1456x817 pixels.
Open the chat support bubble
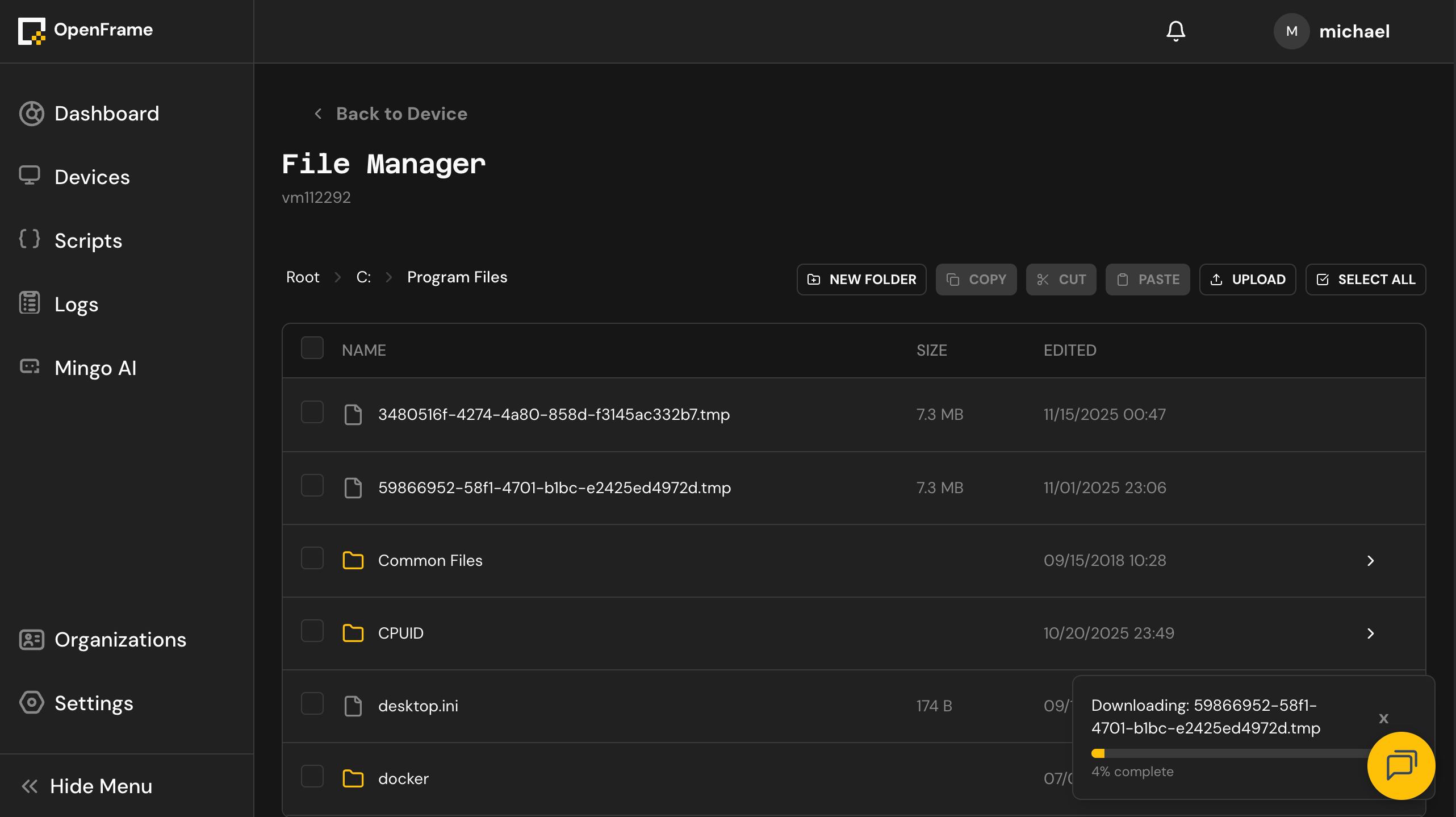click(x=1401, y=765)
